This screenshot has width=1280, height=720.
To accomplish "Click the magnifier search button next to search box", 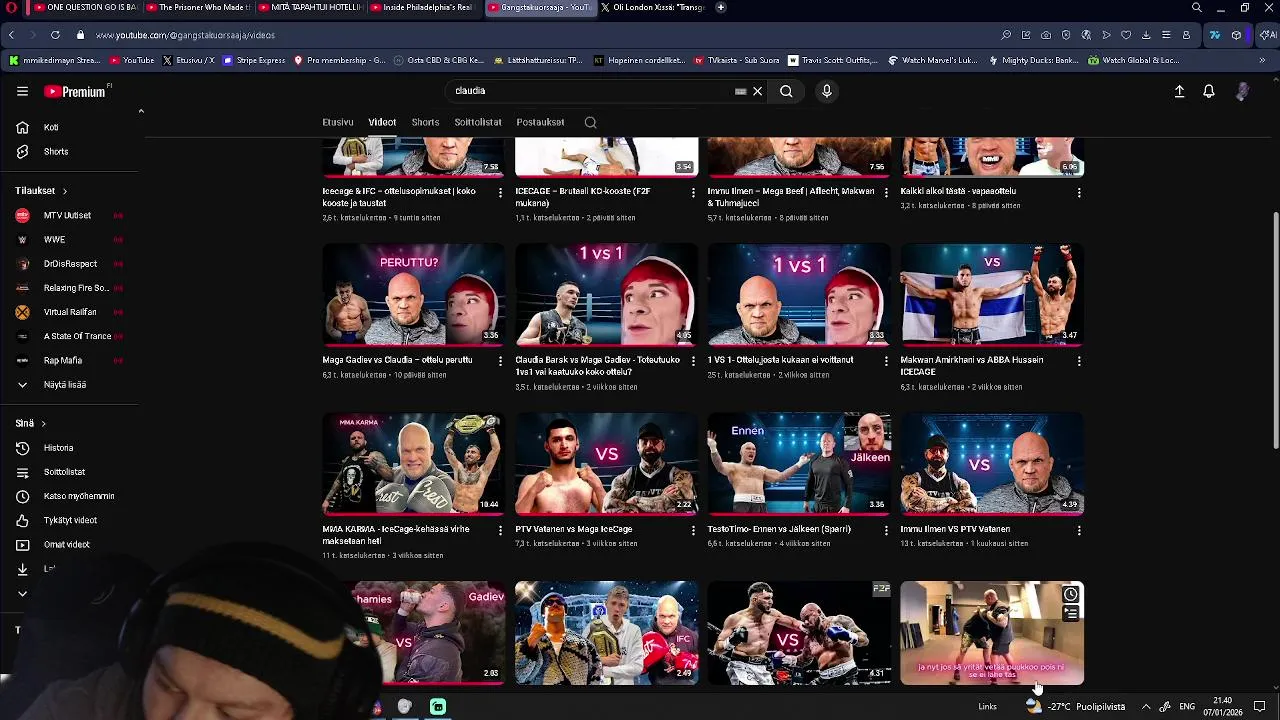I will [x=786, y=91].
